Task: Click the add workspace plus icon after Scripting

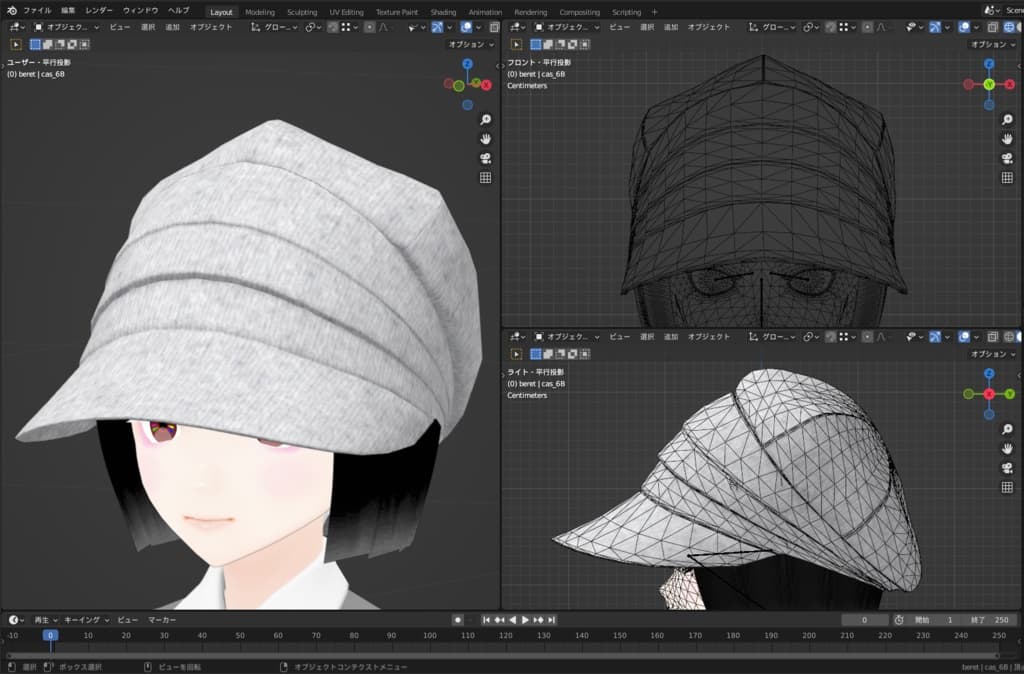Action: tap(655, 12)
